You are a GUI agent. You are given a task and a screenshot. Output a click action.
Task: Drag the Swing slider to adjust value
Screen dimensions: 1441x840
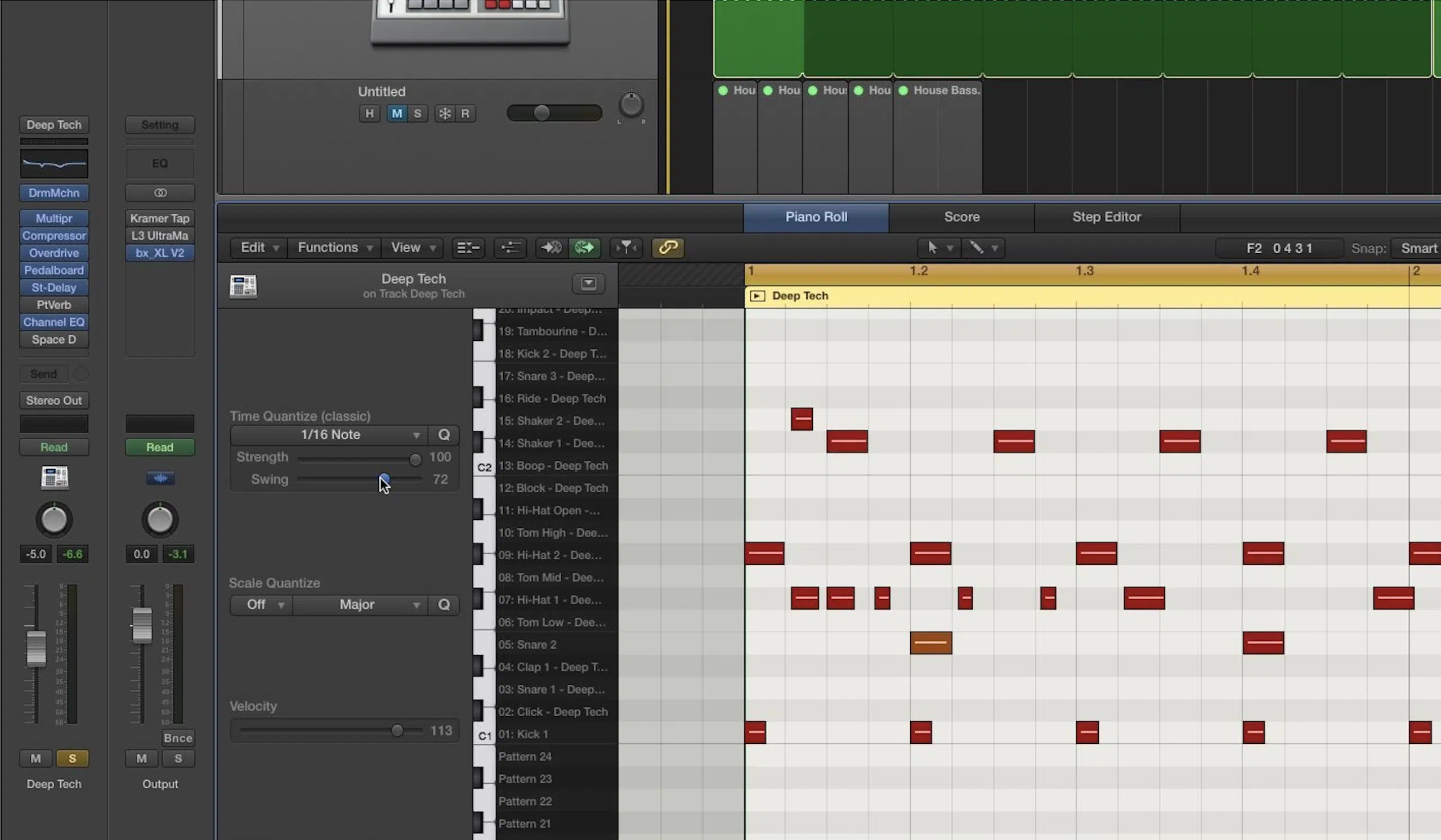pyautogui.click(x=382, y=478)
